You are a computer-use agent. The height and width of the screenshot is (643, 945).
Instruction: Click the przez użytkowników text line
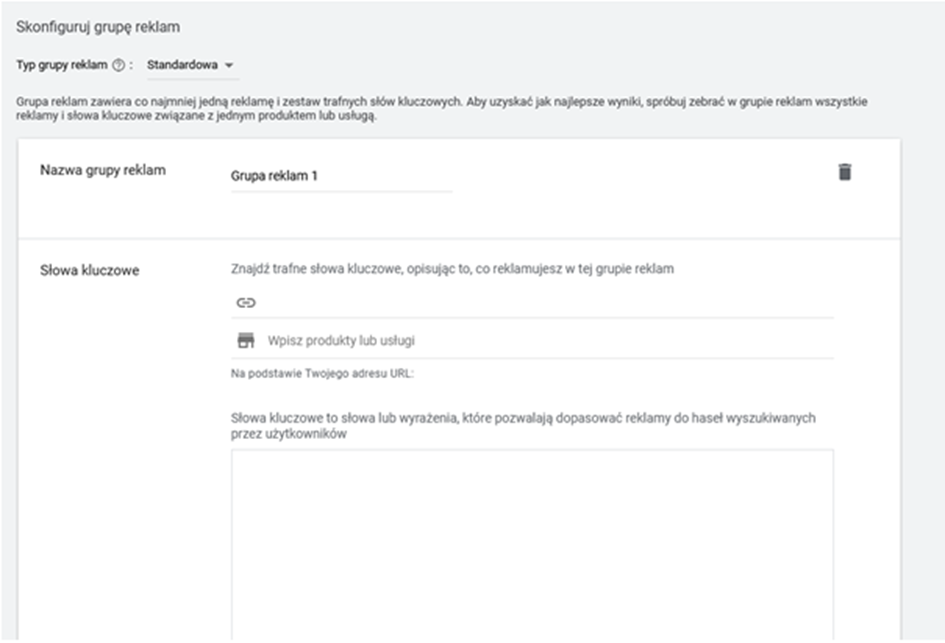tap(289, 435)
